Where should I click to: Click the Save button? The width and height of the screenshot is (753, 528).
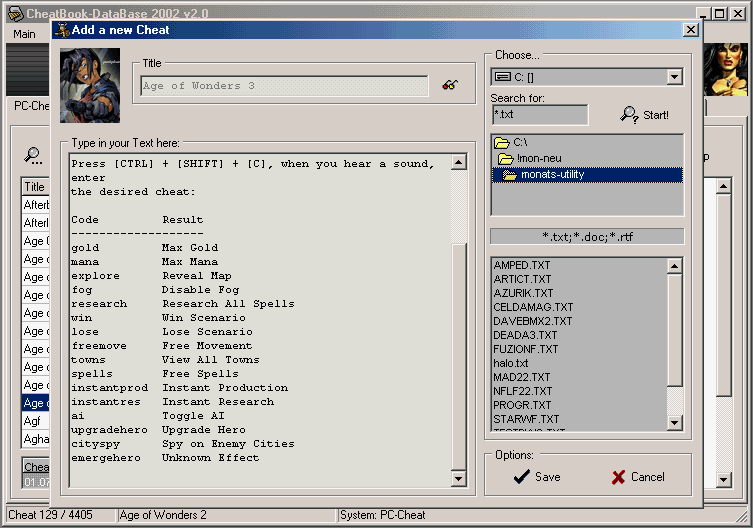pos(537,477)
